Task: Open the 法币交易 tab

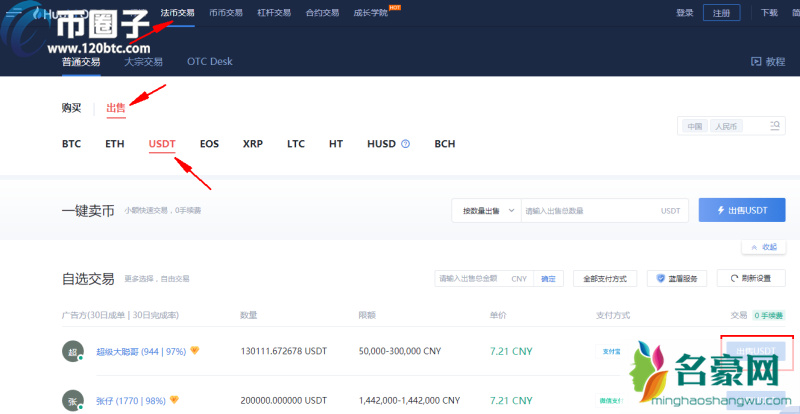Action: coord(177,13)
